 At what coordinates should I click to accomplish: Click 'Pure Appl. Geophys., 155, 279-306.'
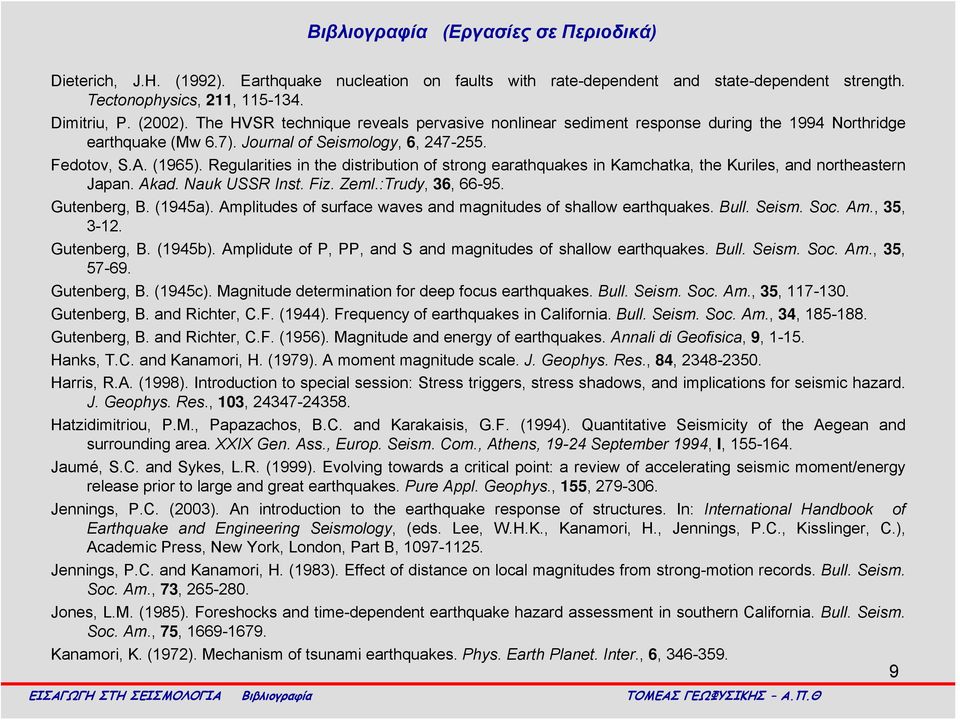coord(531,487)
